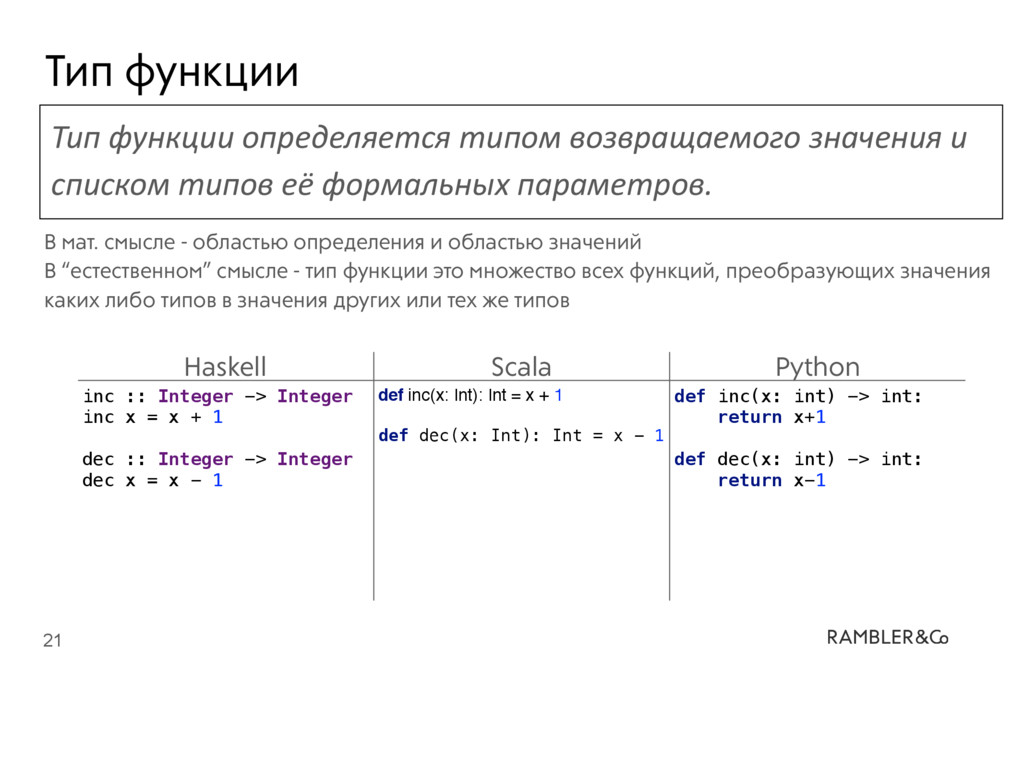Click Python line "def dec(x: int) -> int:"
This screenshot has width=1024, height=768.
[x=798, y=460]
